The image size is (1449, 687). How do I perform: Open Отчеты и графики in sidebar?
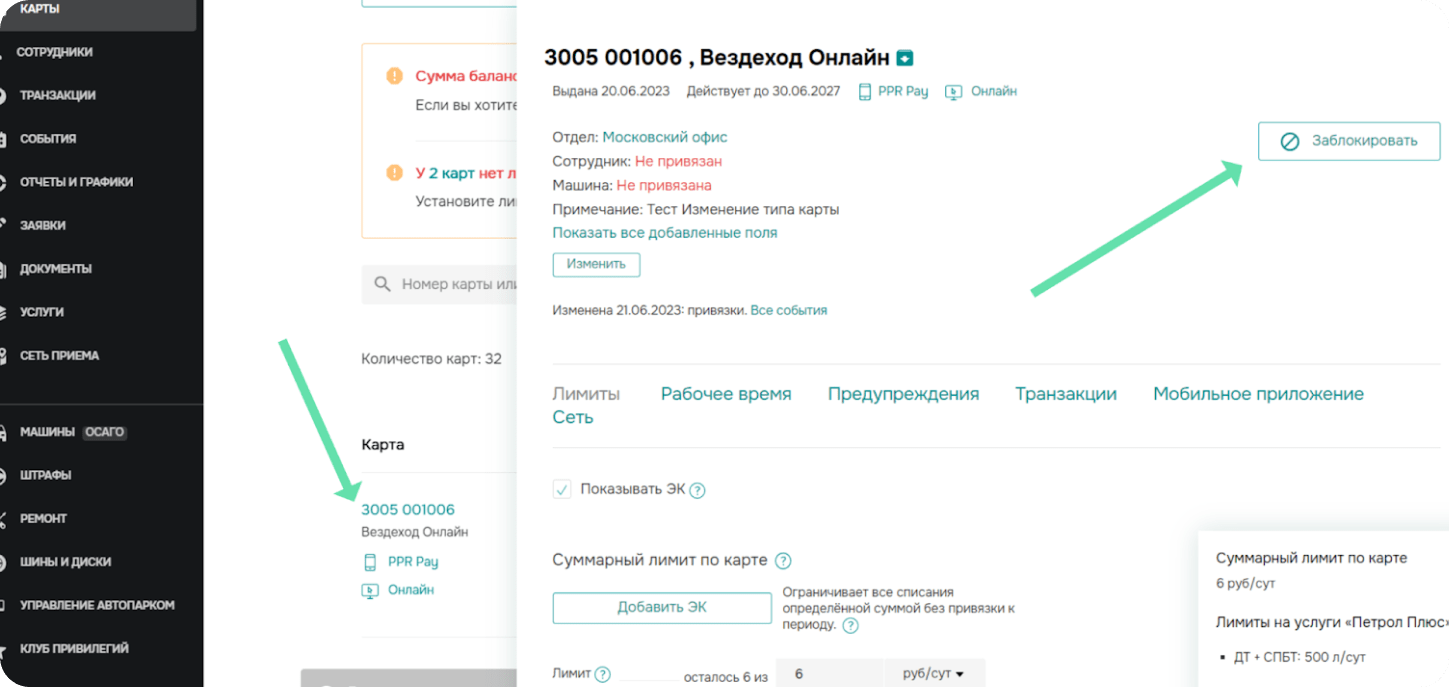click(76, 182)
